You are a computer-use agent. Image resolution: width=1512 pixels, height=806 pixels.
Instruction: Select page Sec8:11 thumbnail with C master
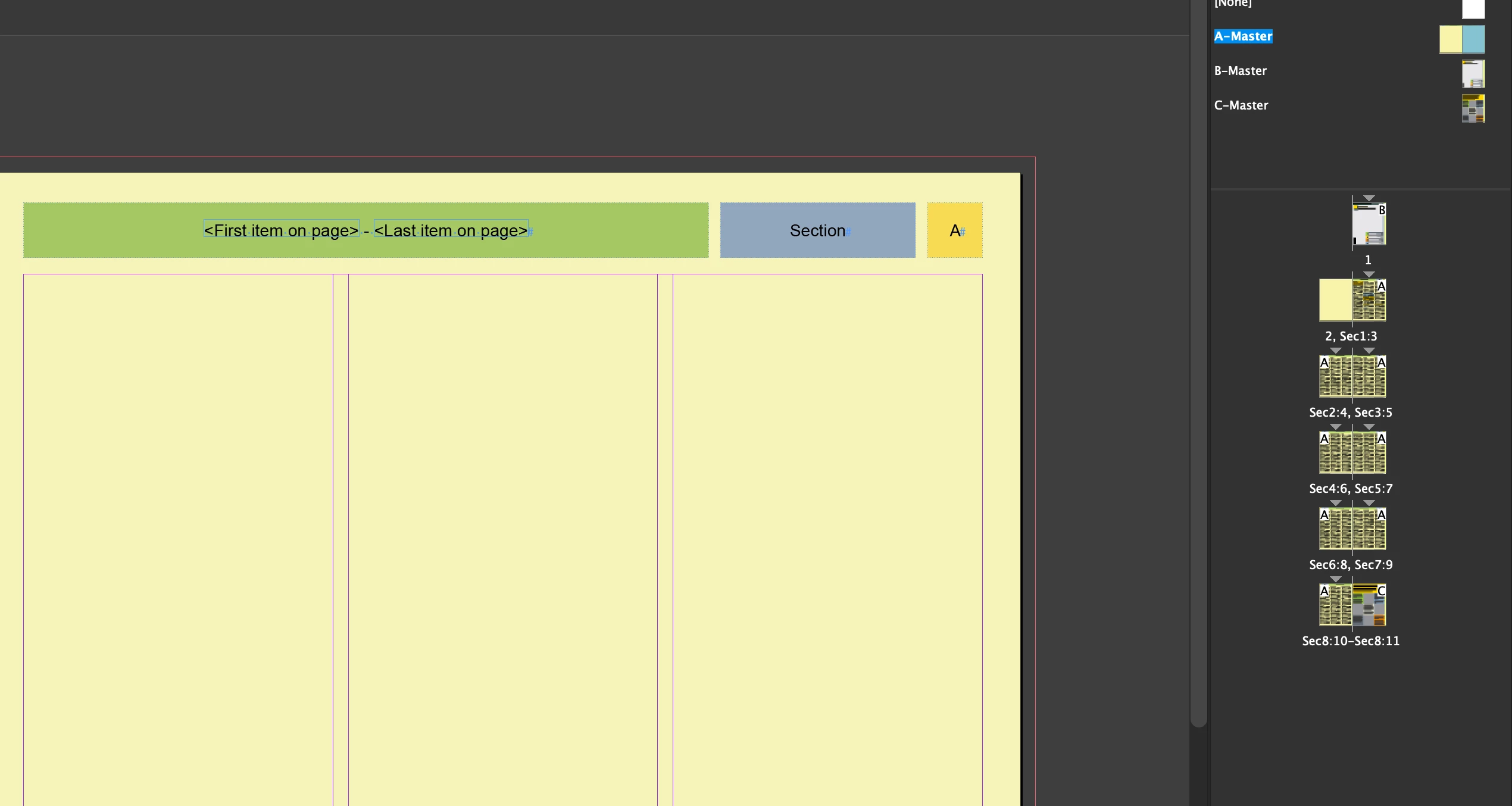click(x=1369, y=605)
